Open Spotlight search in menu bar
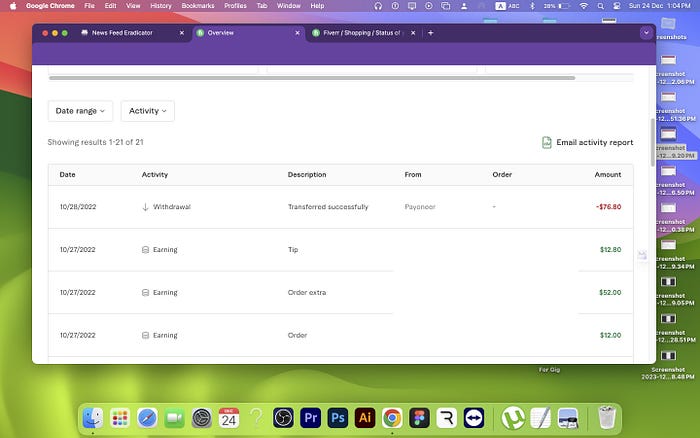Screen dimensions: 700x438 [600, 6]
